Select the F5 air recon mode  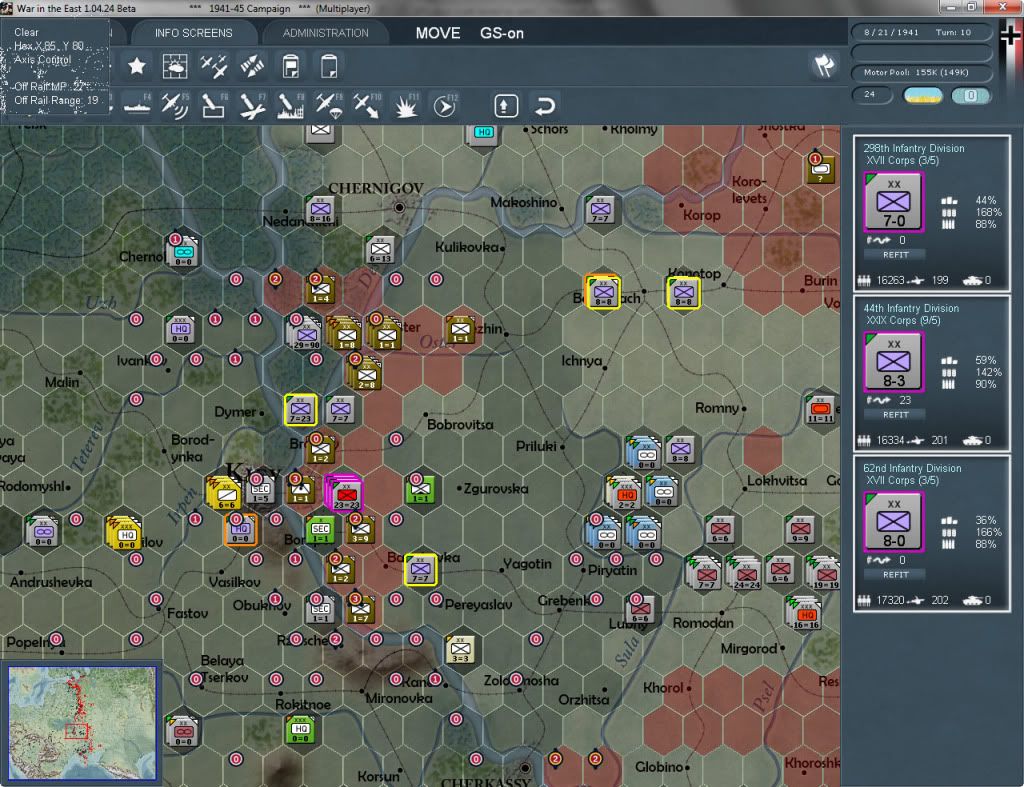pyautogui.click(x=175, y=106)
